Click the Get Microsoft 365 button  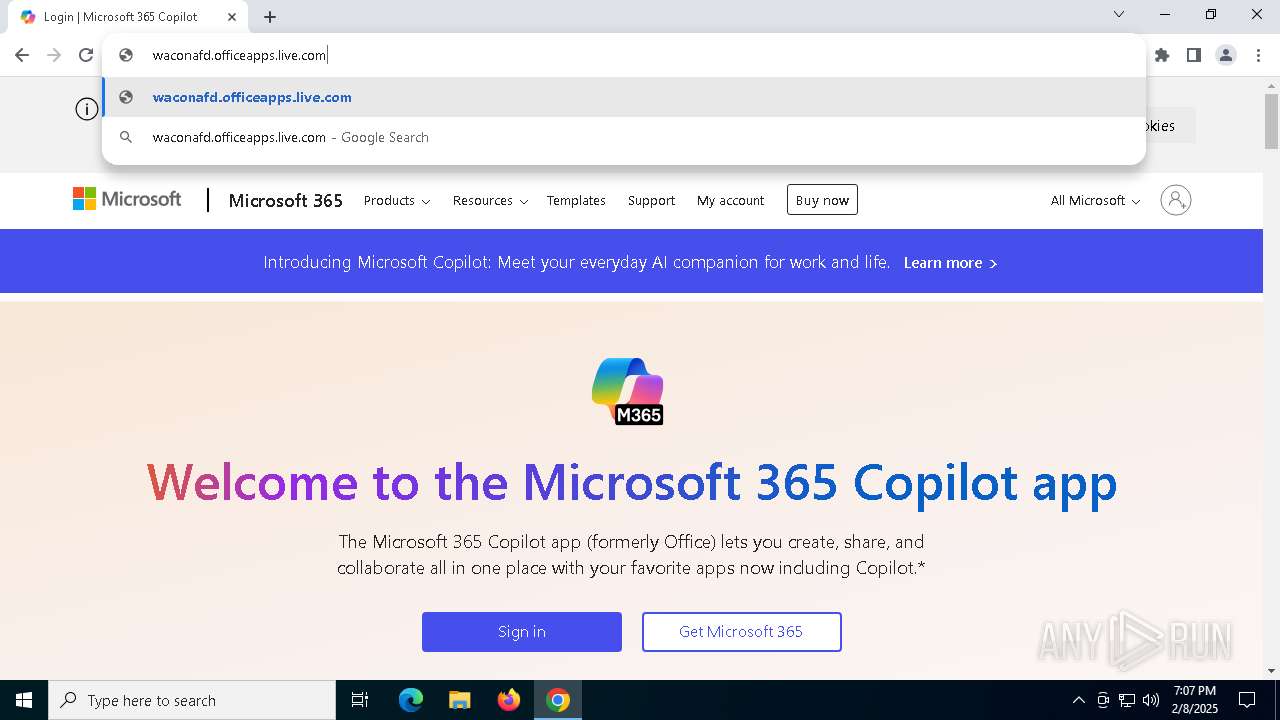pyautogui.click(x=741, y=632)
